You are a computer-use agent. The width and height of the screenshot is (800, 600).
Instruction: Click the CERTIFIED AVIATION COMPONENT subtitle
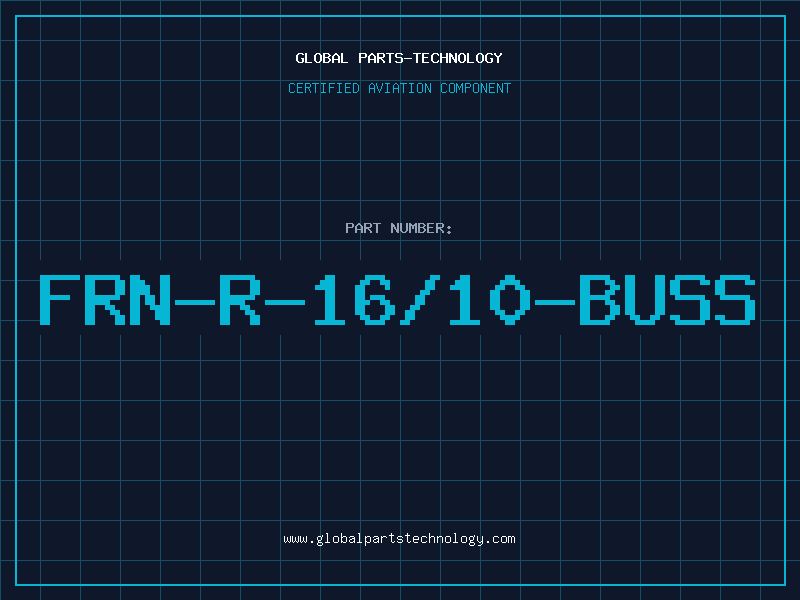(399, 88)
